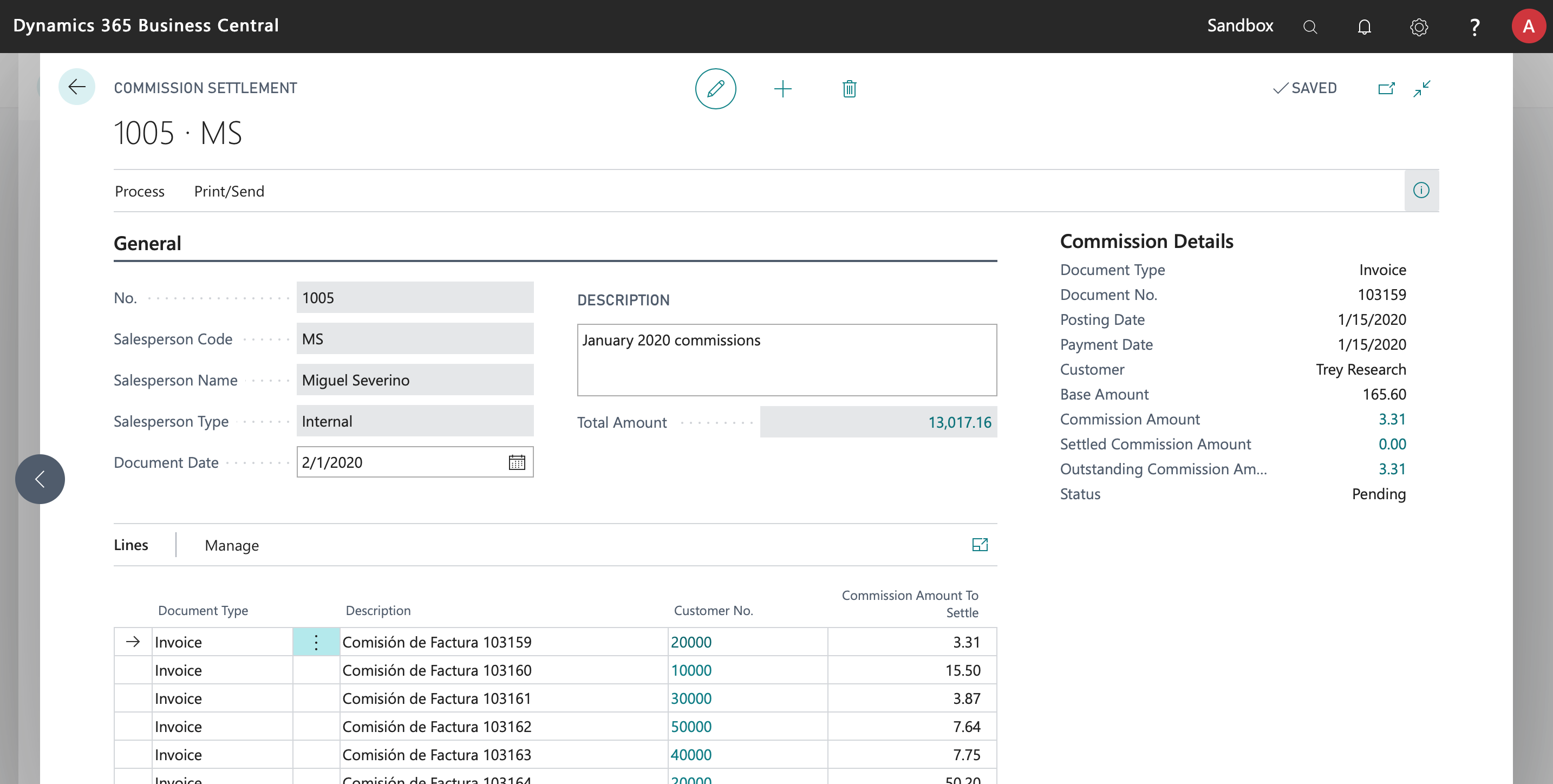This screenshot has height=784, width=1553.
Task: Click SAVED status indicator
Action: 1304,88
